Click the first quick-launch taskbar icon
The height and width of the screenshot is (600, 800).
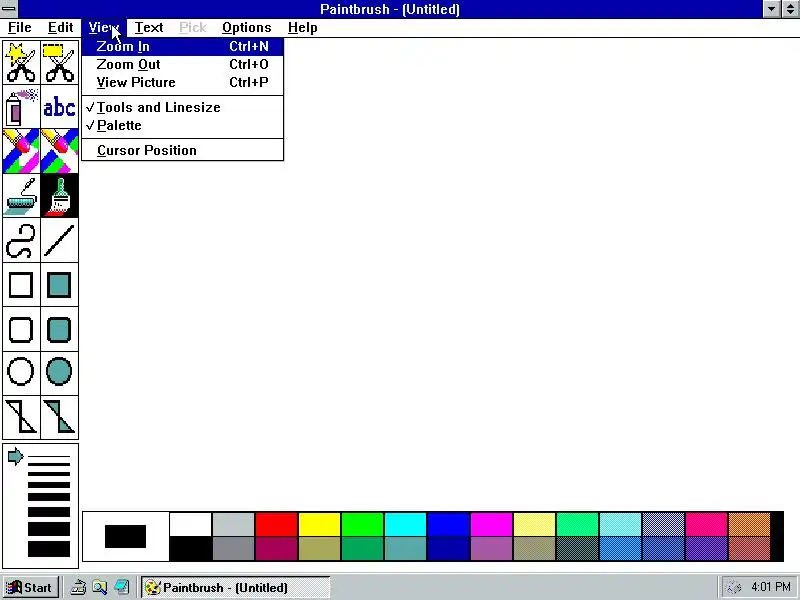(x=78, y=588)
